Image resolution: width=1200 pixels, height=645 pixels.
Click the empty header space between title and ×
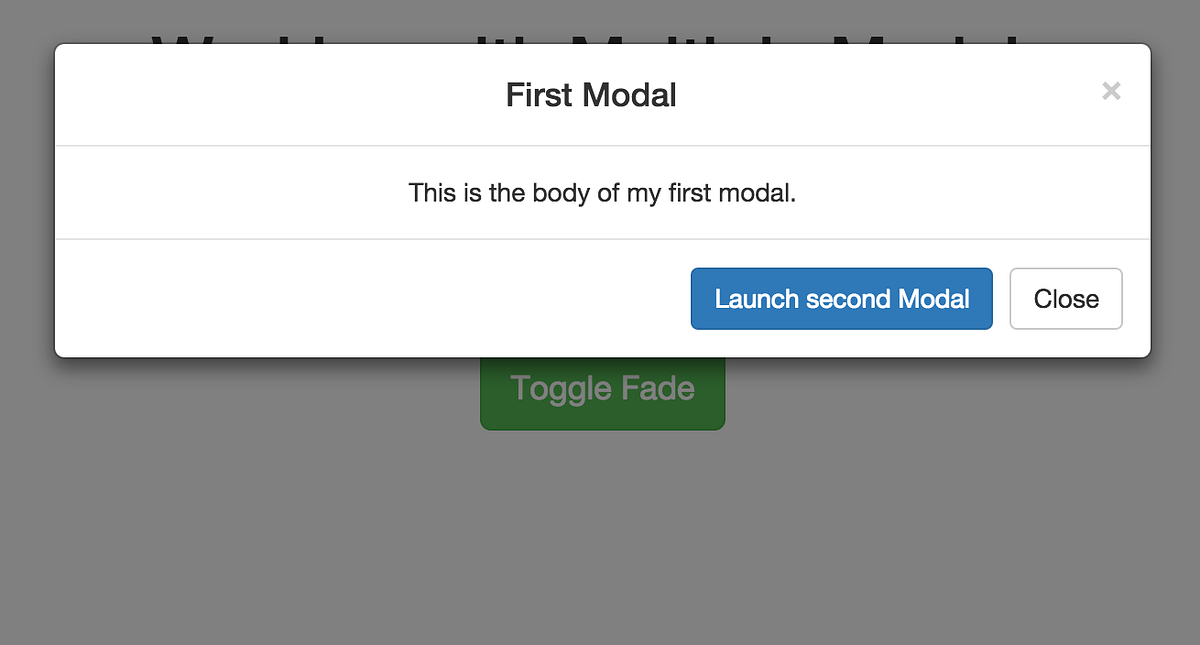click(x=888, y=95)
